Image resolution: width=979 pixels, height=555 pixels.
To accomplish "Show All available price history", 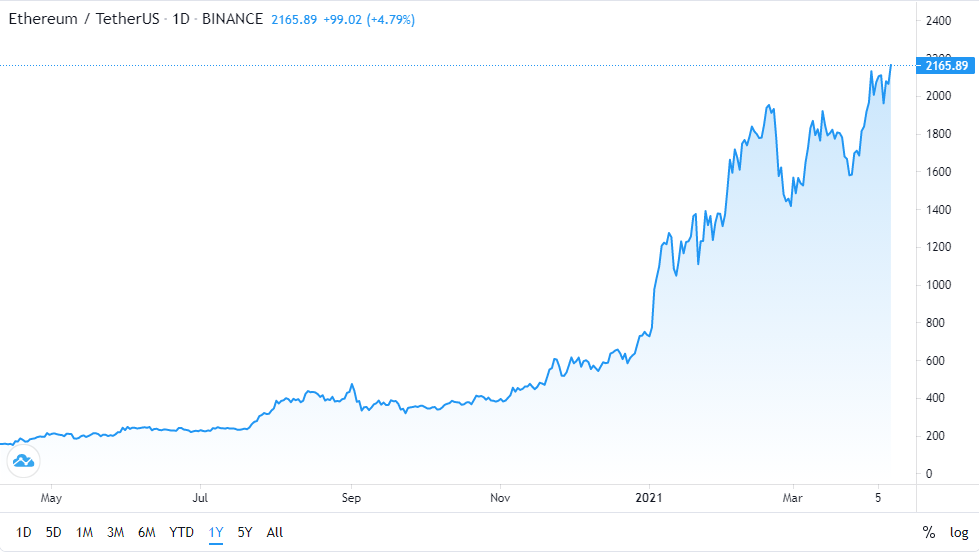I will tap(275, 532).
